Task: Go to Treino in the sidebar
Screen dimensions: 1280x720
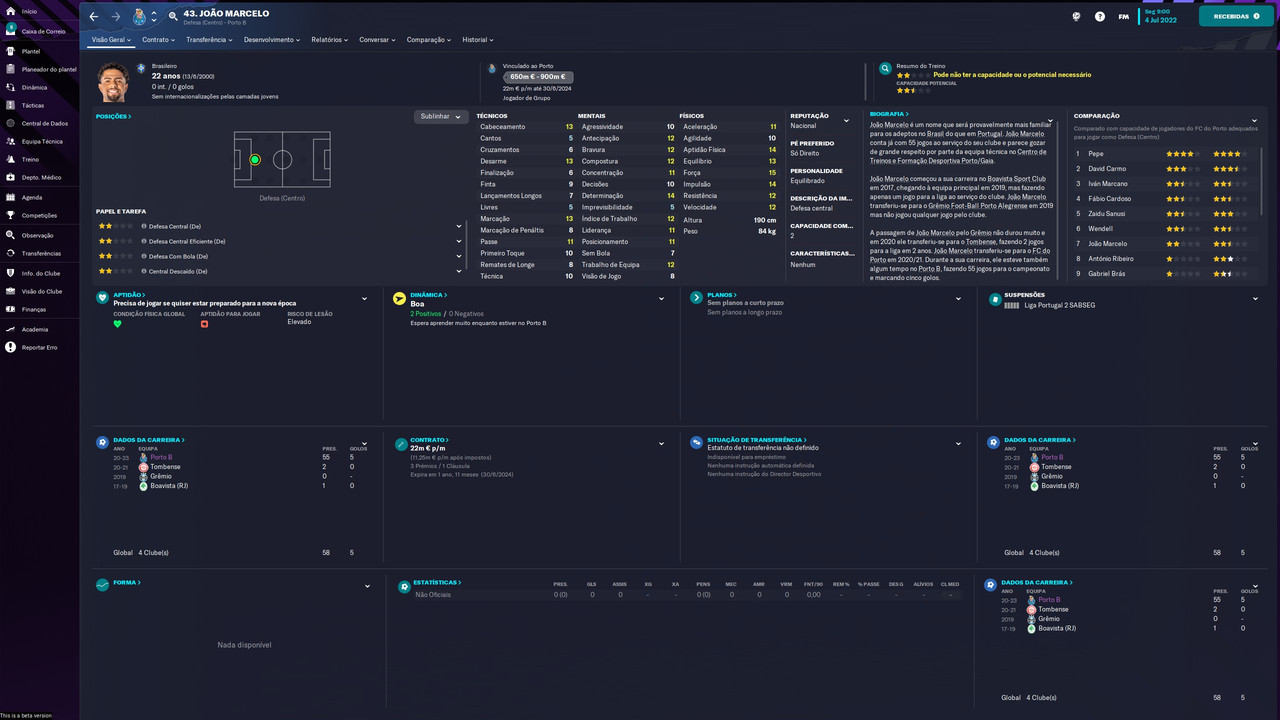Action: (30, 159)
